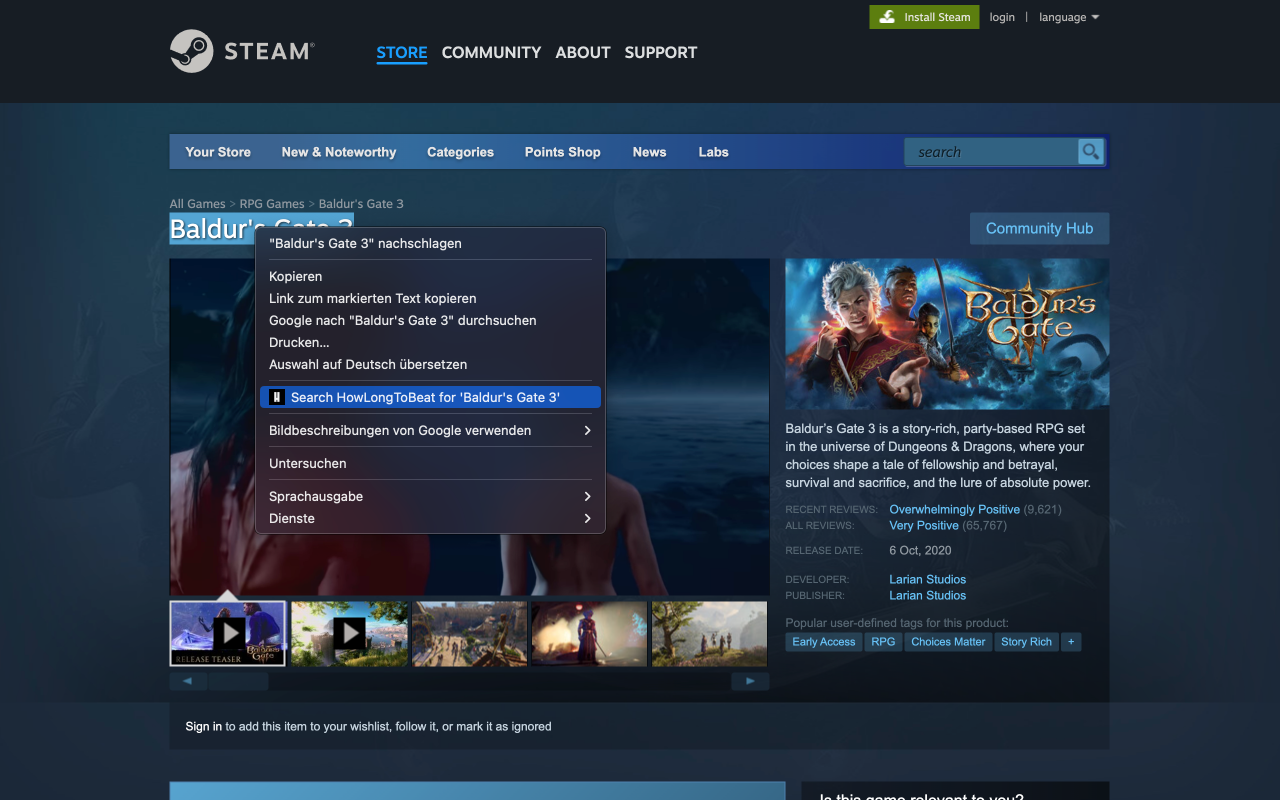Open the Categories menu
The height and width of the screenshot is (800, 1280).
click(460, 152)
